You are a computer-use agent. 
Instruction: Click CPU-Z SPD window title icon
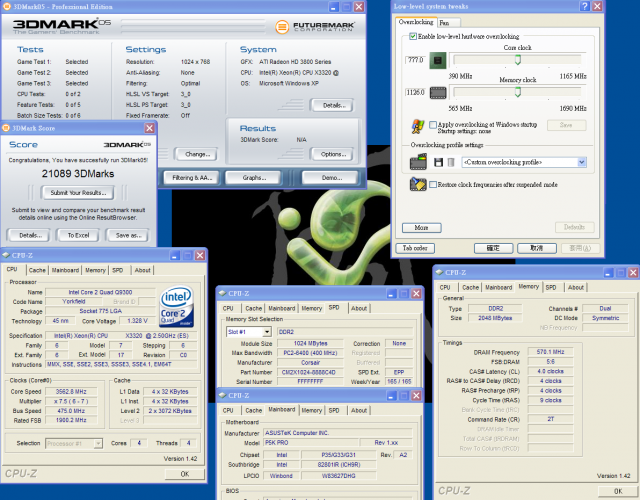[222, 293]
